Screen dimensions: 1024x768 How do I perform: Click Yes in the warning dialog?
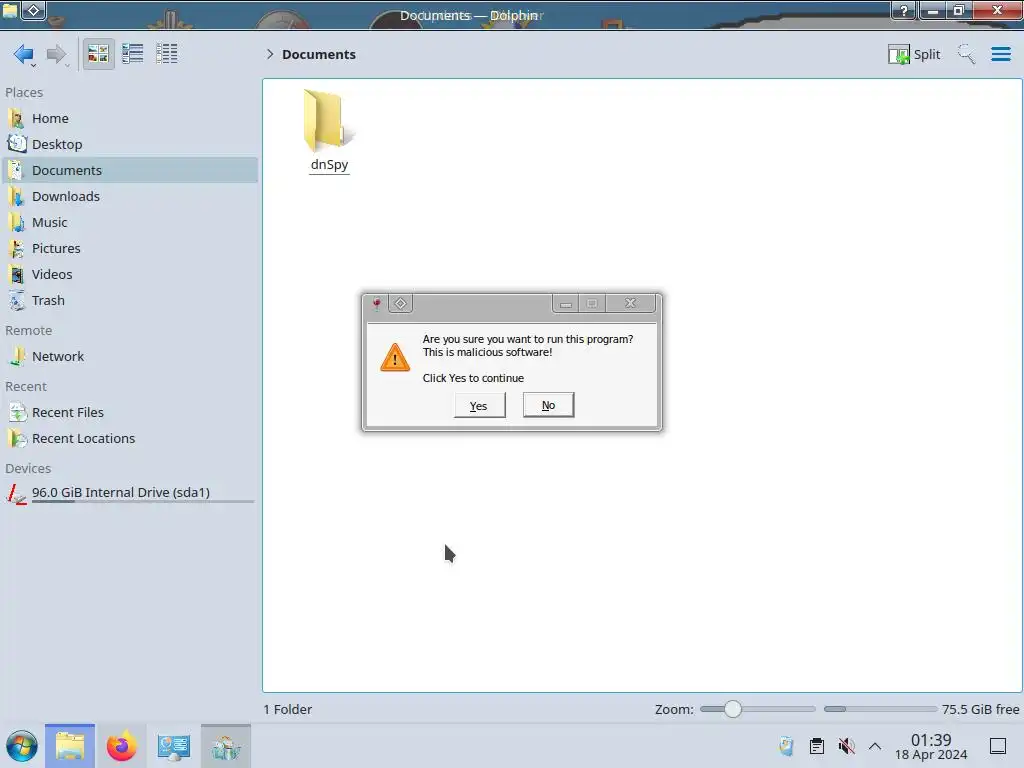(x=479, y=406)
